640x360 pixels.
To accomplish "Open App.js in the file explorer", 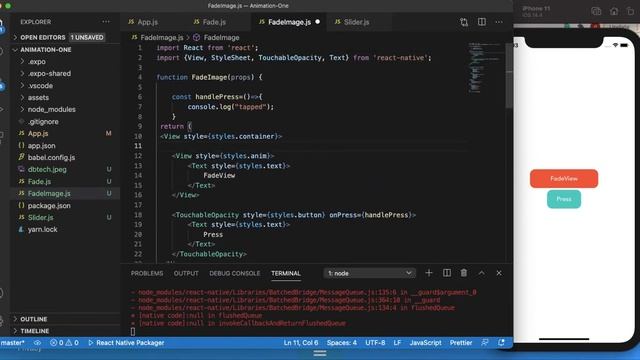I will click(38, 133).
